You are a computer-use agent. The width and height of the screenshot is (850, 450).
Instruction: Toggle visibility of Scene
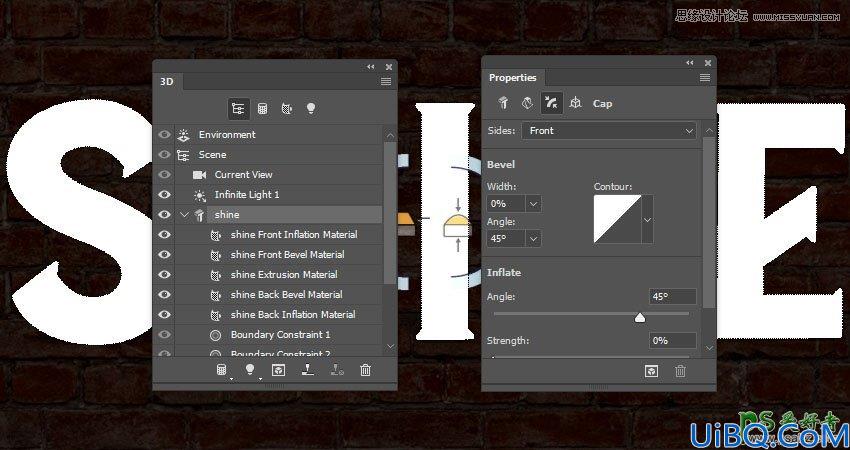164,155
